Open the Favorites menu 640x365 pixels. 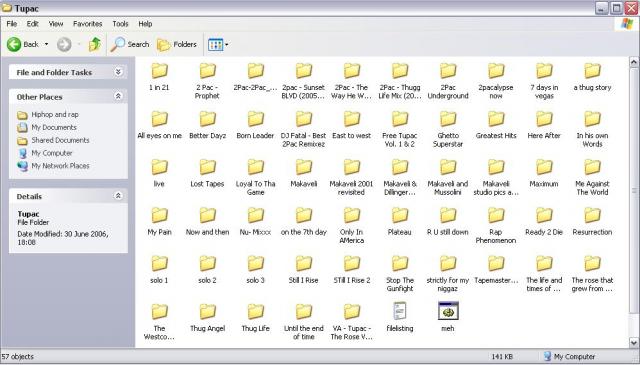87,24
